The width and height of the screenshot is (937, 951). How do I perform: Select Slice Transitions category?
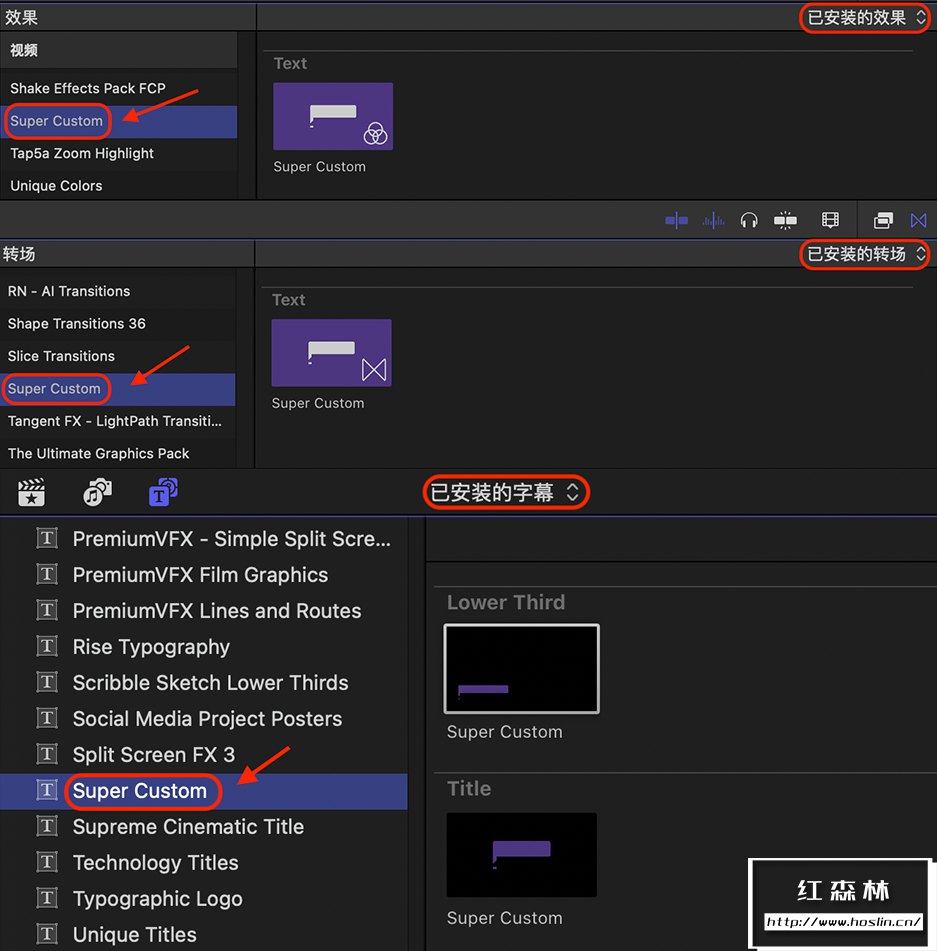click(x=118, y=356)
